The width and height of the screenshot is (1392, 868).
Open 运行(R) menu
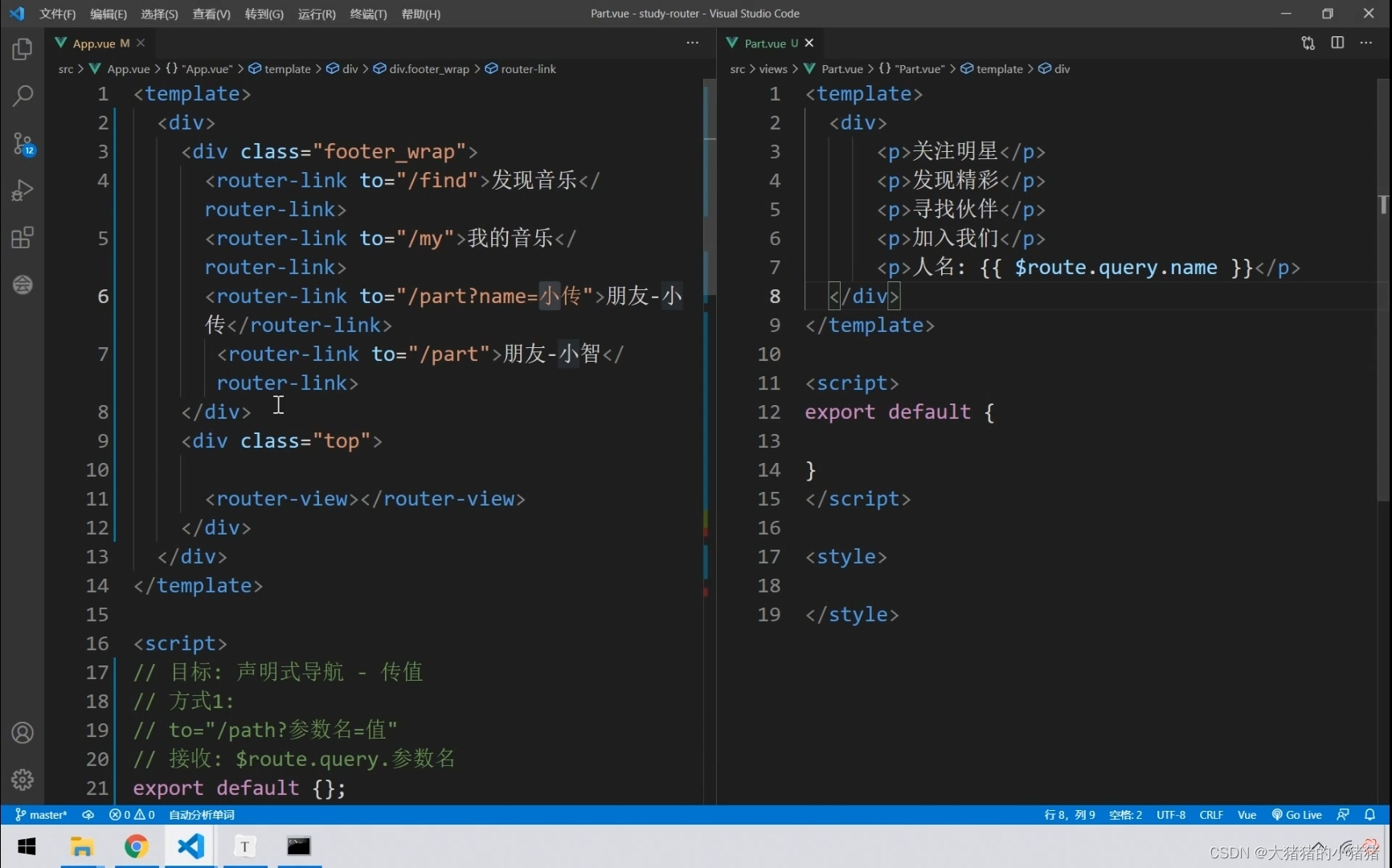coord(317,14)
